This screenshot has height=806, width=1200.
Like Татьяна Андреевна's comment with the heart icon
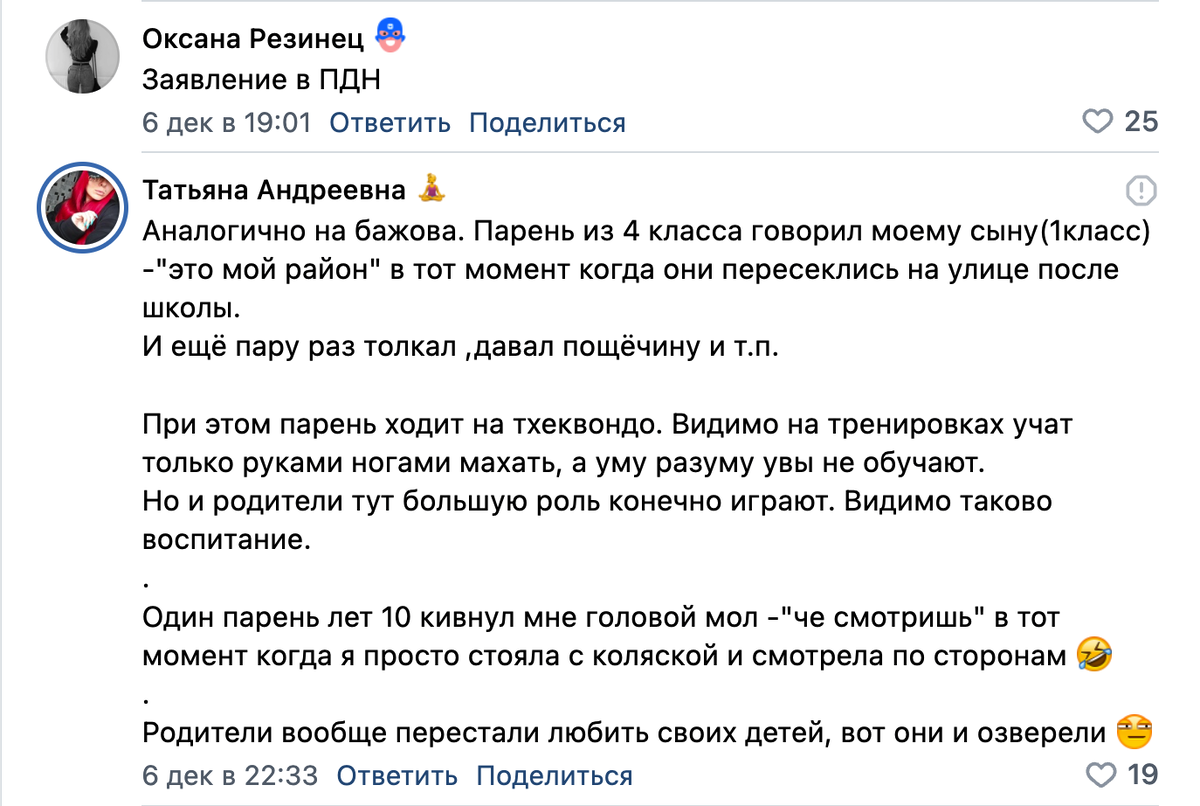coord(1100,774)
